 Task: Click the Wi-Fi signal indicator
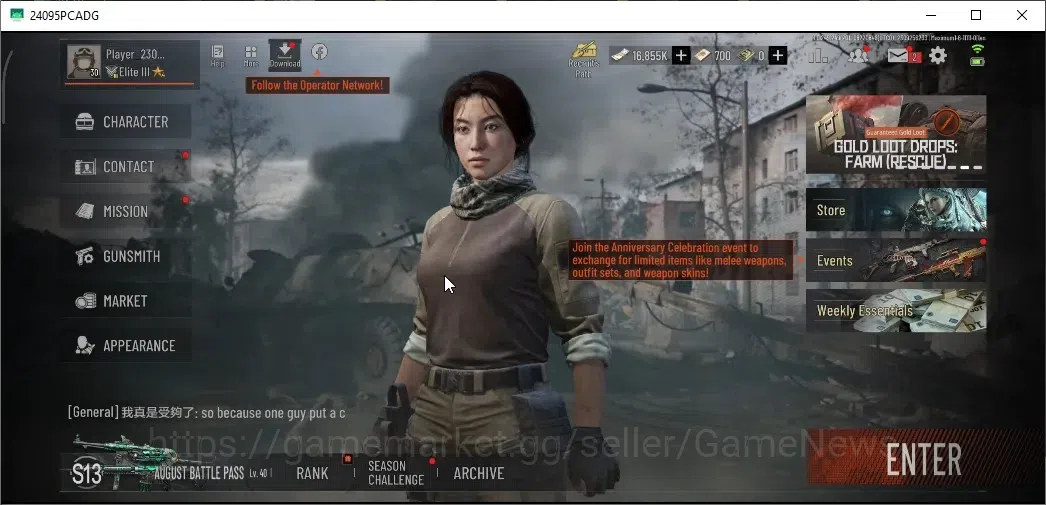click(x=977, y=49)
